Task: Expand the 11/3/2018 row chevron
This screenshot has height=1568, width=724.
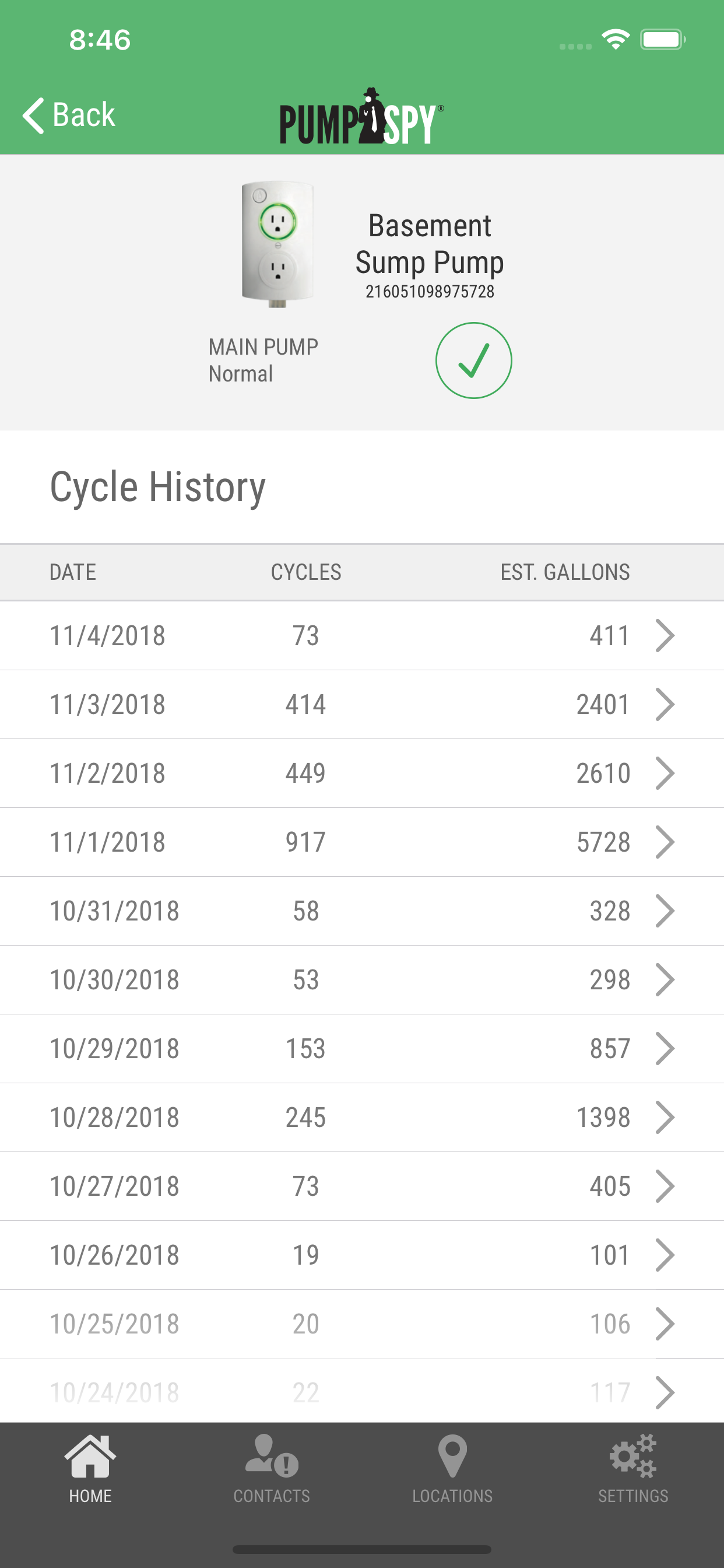Action: point(665,704)
